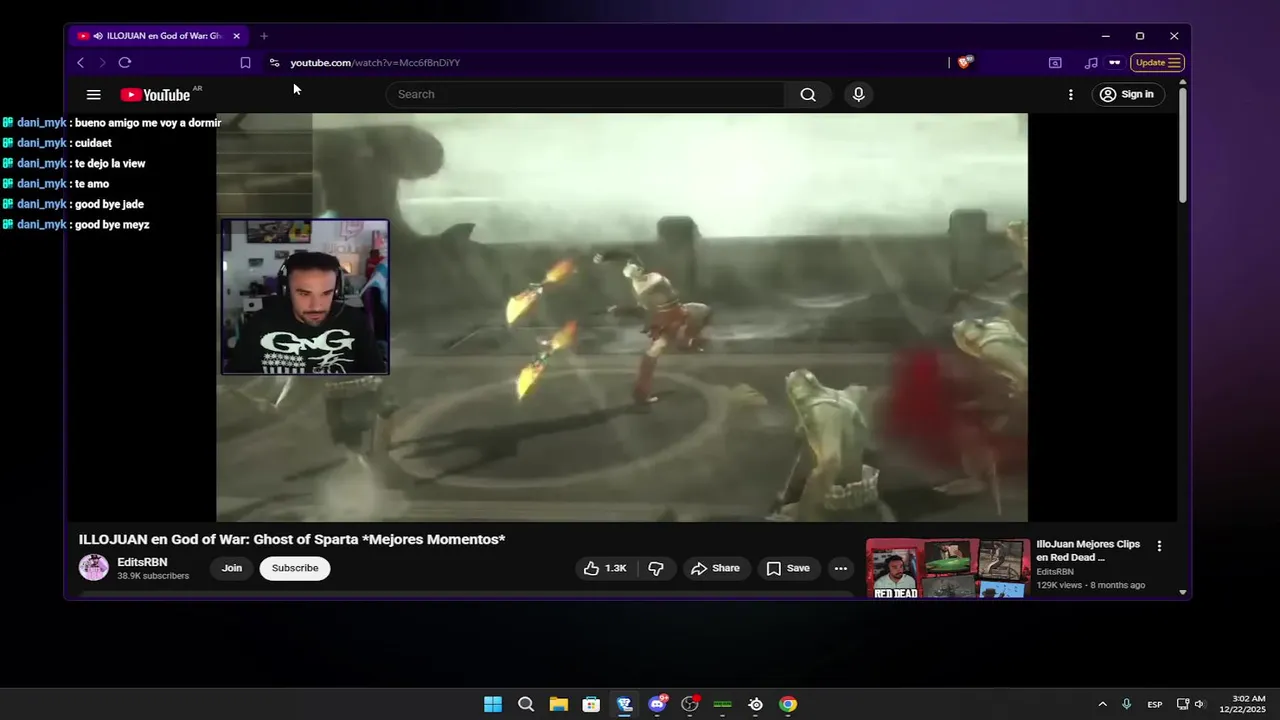Open File Explorer from taskbar
Screen dimensions: 1280x720
(558, 704)
